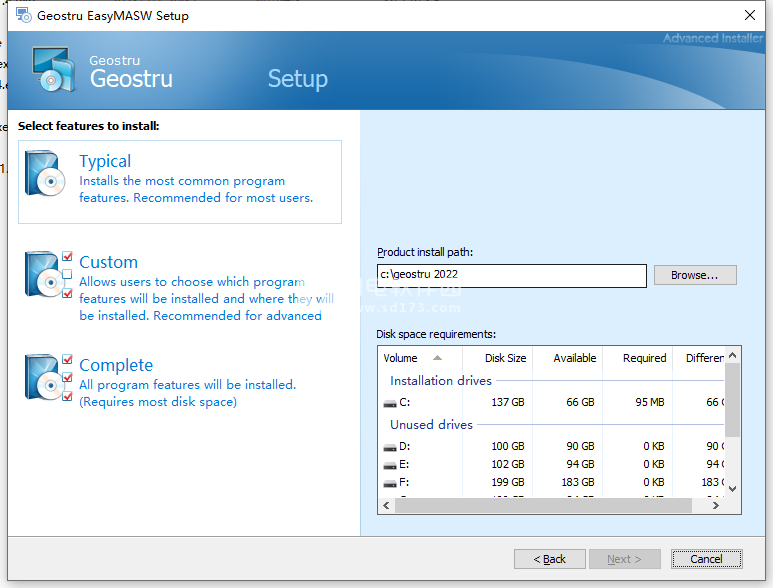Select the Custom installation disc icon
Image resolution: width=773 pixels, height=588 pixels.
[x=49, y=274]
